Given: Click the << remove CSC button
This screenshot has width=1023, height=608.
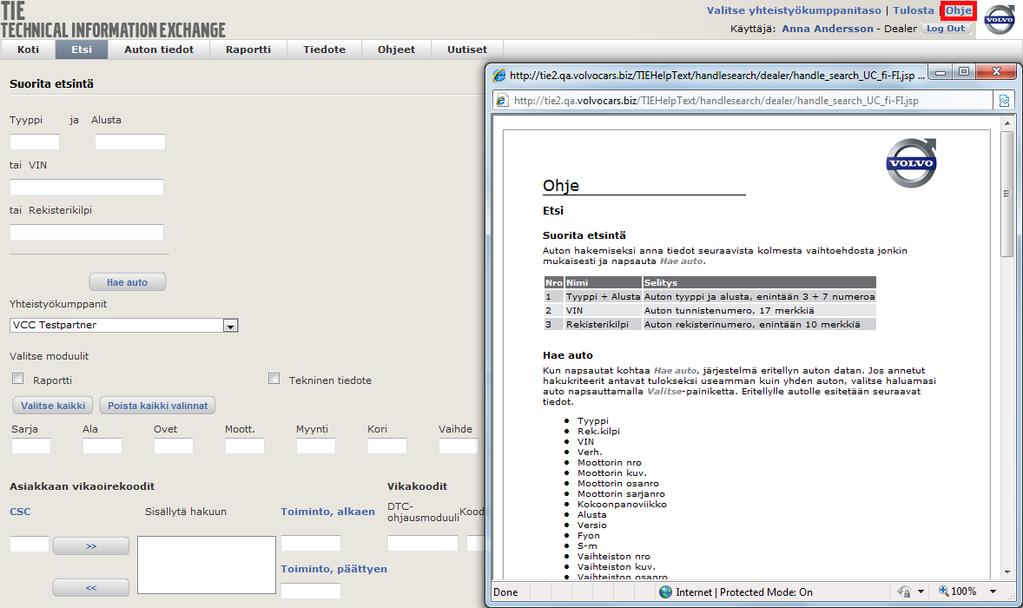Looking at the screenshot, I should [x=91, y=588].
